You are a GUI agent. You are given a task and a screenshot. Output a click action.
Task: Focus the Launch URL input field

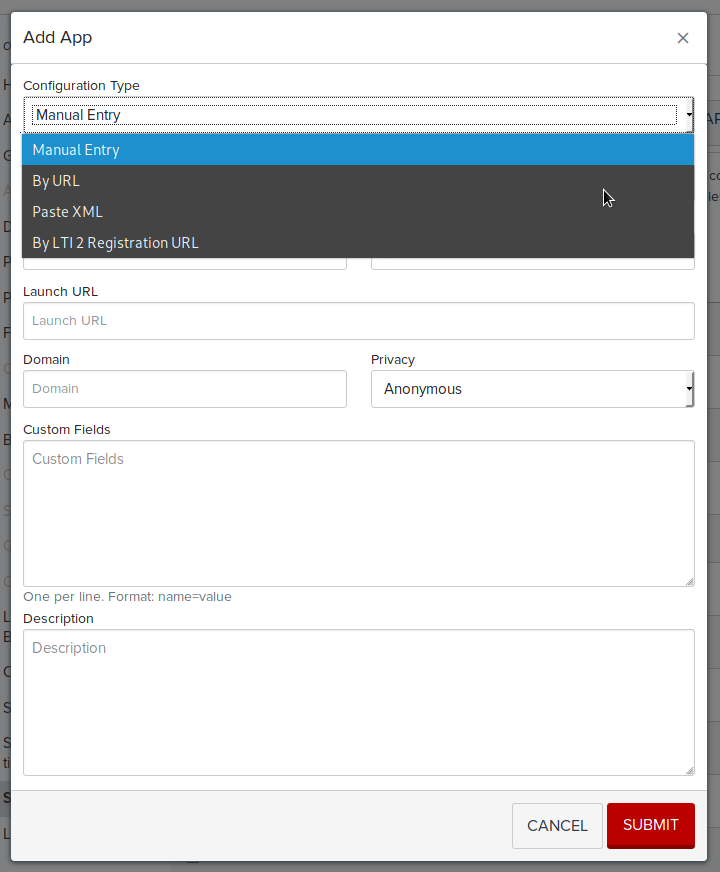coord(358,321)
